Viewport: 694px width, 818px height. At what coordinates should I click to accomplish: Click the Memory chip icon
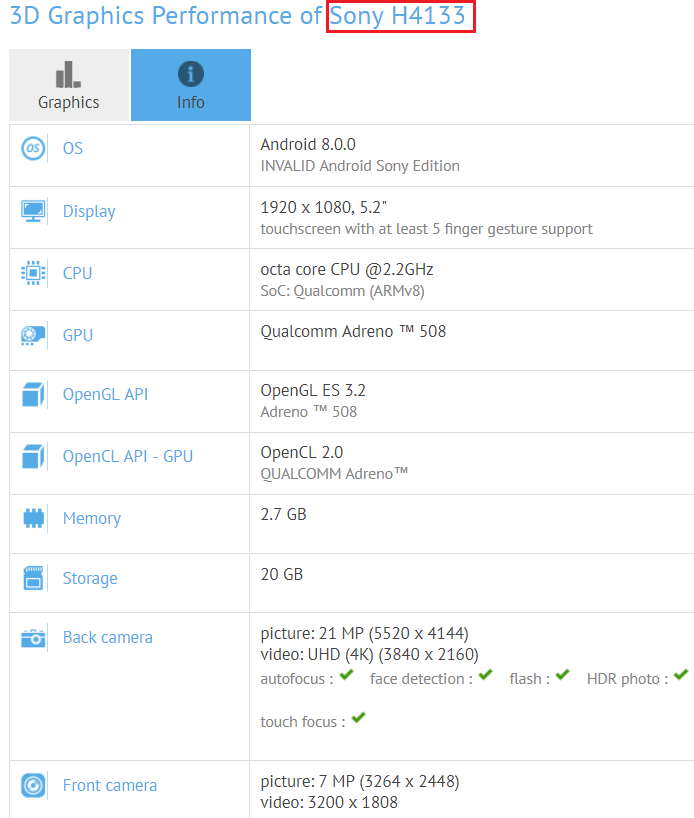tap(33, 518)
